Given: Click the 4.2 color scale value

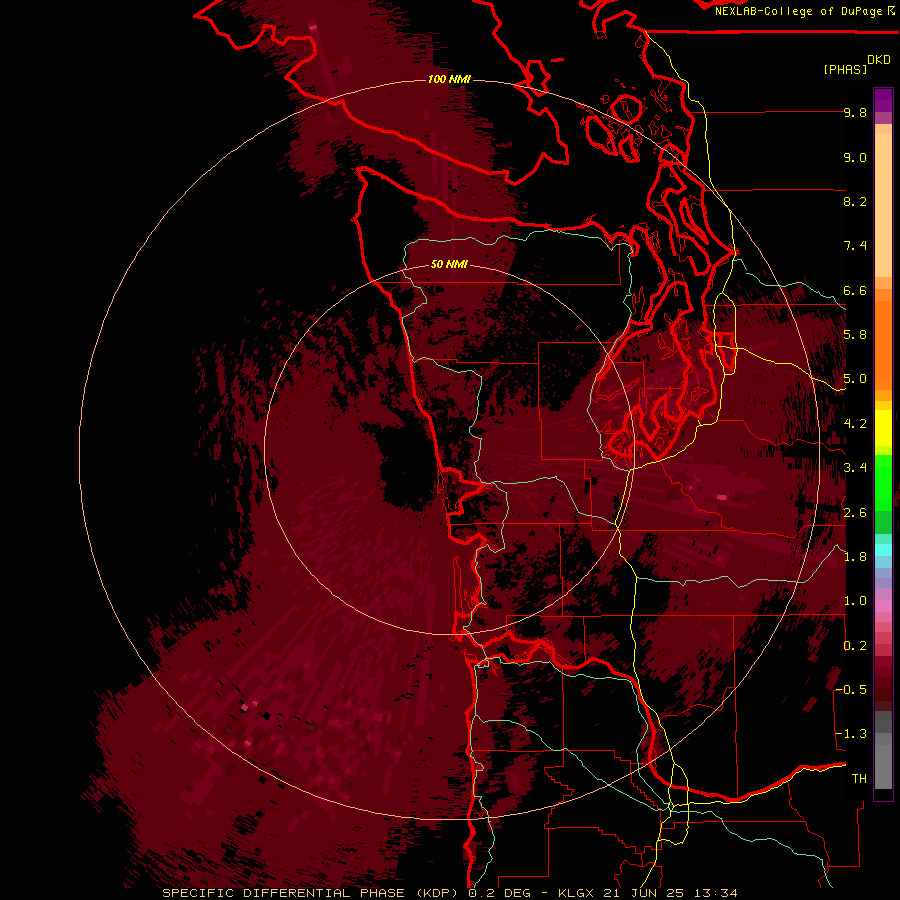Looking at the screenshot, I should click(x=855, y=424).
